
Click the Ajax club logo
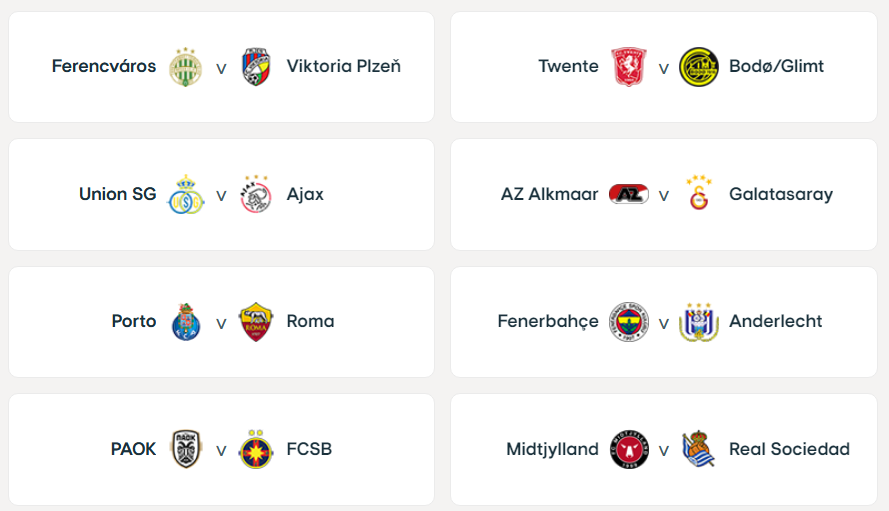point(257,194)
